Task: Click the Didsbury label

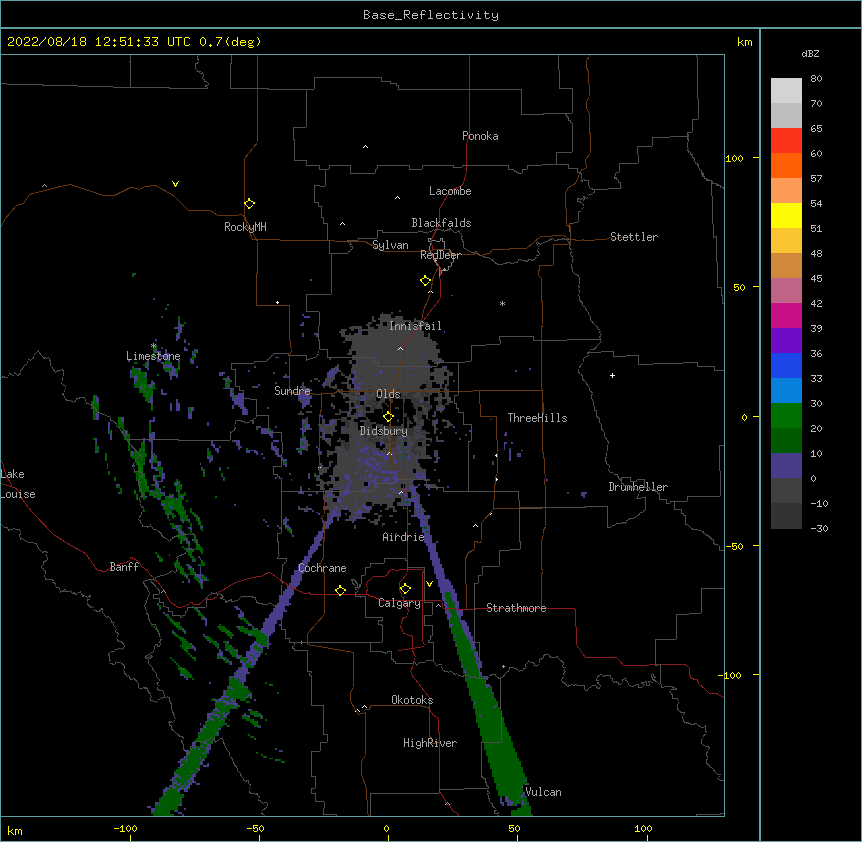Action: click(x=384, y=431)
